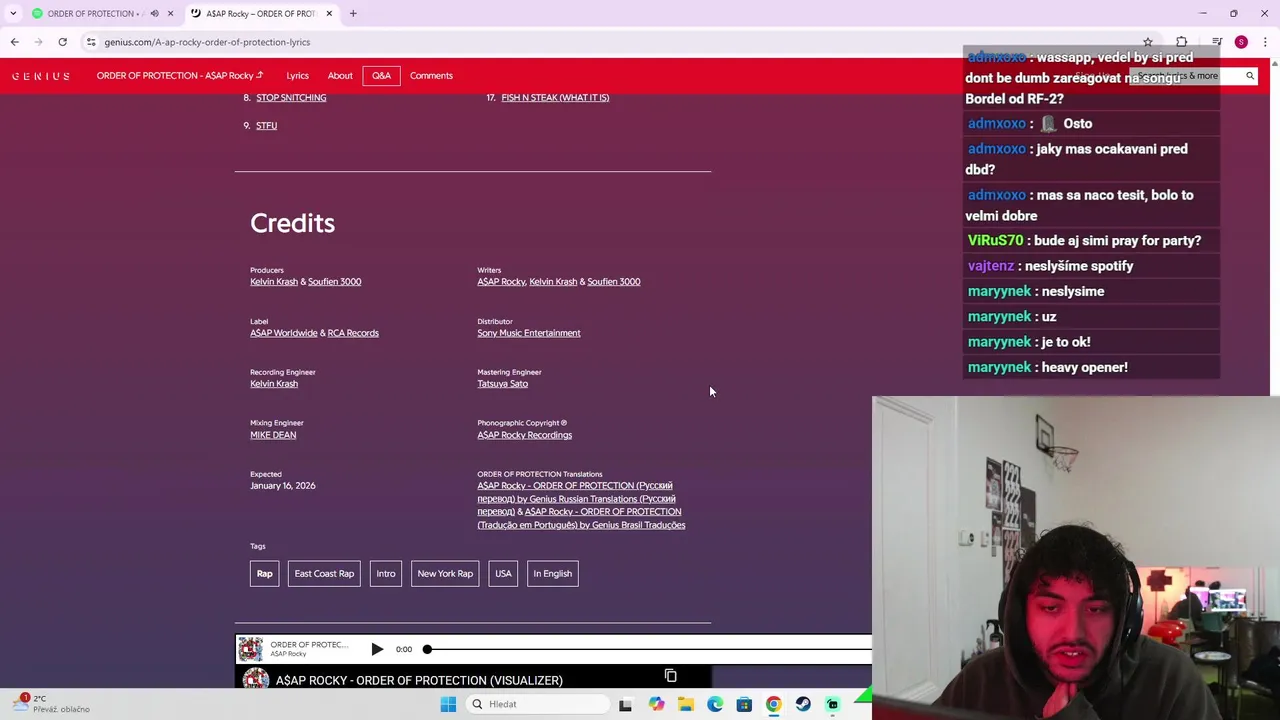
Task: Open the Chrome extensions menu
Action: point(1182,42)
